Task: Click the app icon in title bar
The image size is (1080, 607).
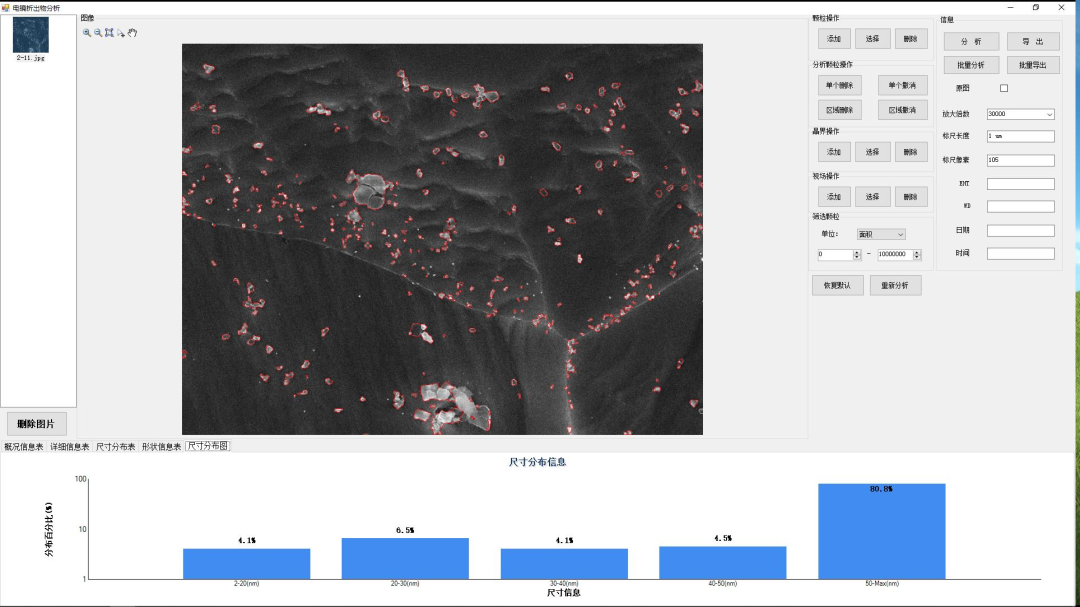Action: click(x=6, y=7)
